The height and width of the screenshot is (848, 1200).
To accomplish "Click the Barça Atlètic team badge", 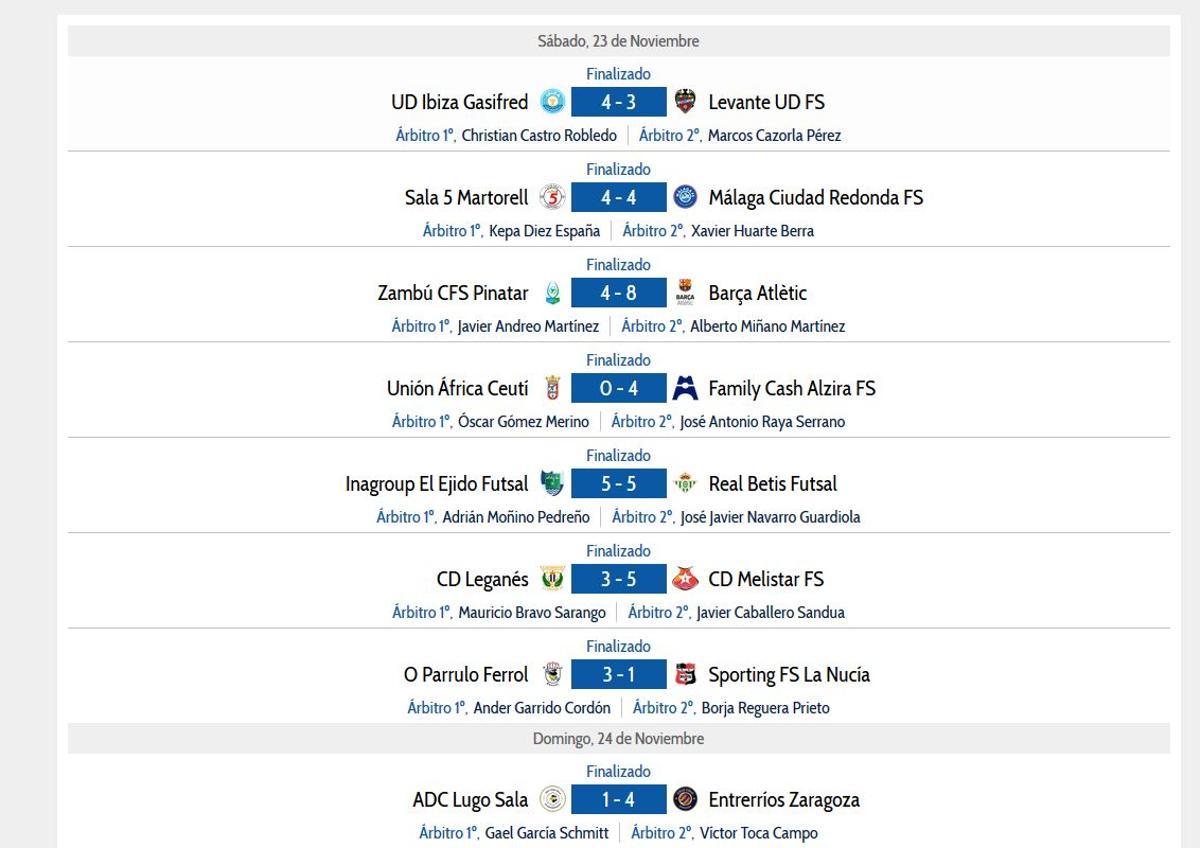I will coord(685,293).
